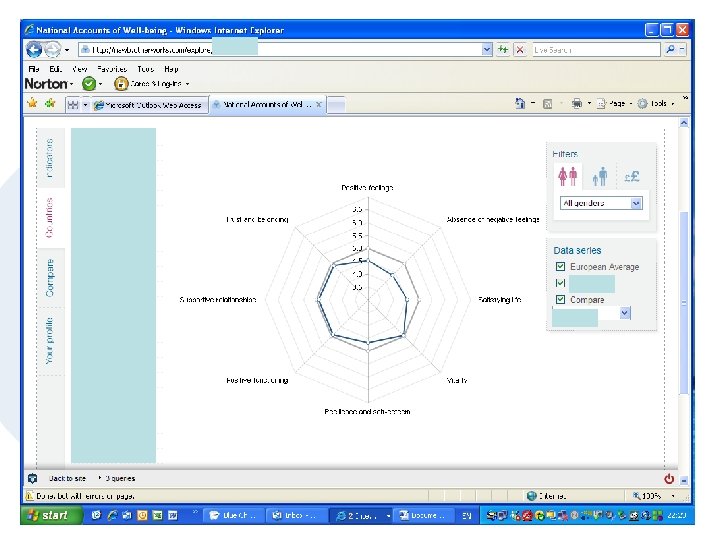720x540 pixels.
Task: Click Excel quick launch icon in taskbar
Action: tap(158, 516)
